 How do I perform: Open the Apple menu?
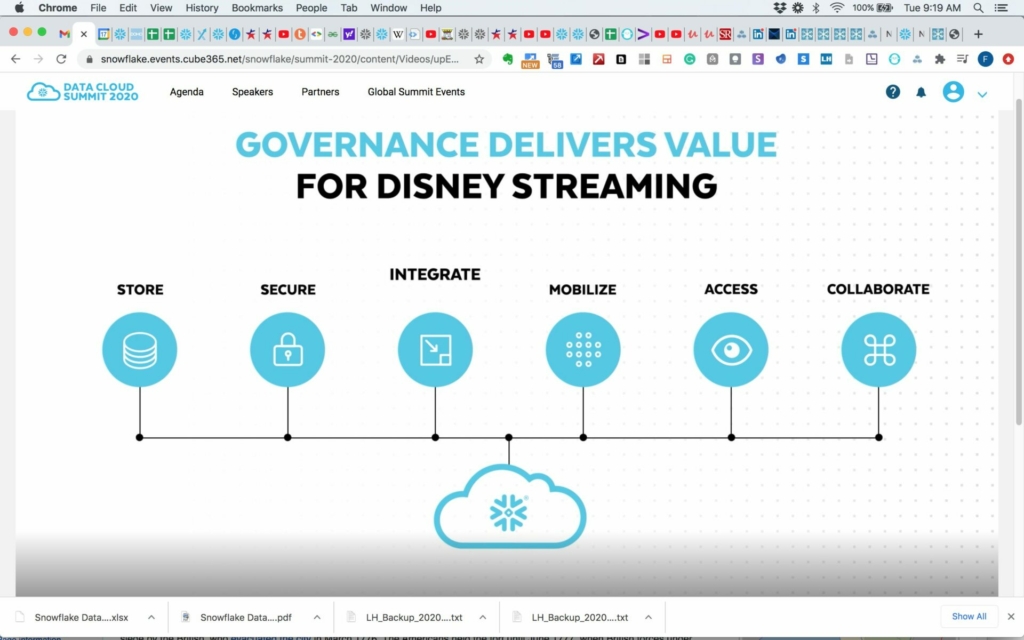click(19, 8)
